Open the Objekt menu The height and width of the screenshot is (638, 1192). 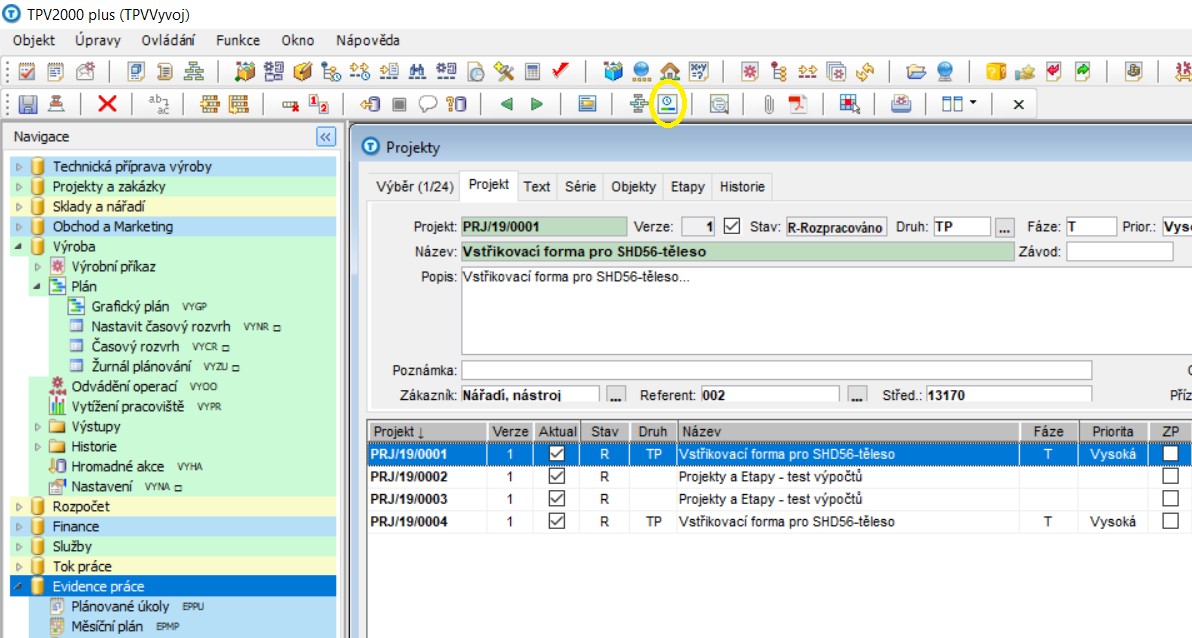pyautogui.click(x=33, y=40)
